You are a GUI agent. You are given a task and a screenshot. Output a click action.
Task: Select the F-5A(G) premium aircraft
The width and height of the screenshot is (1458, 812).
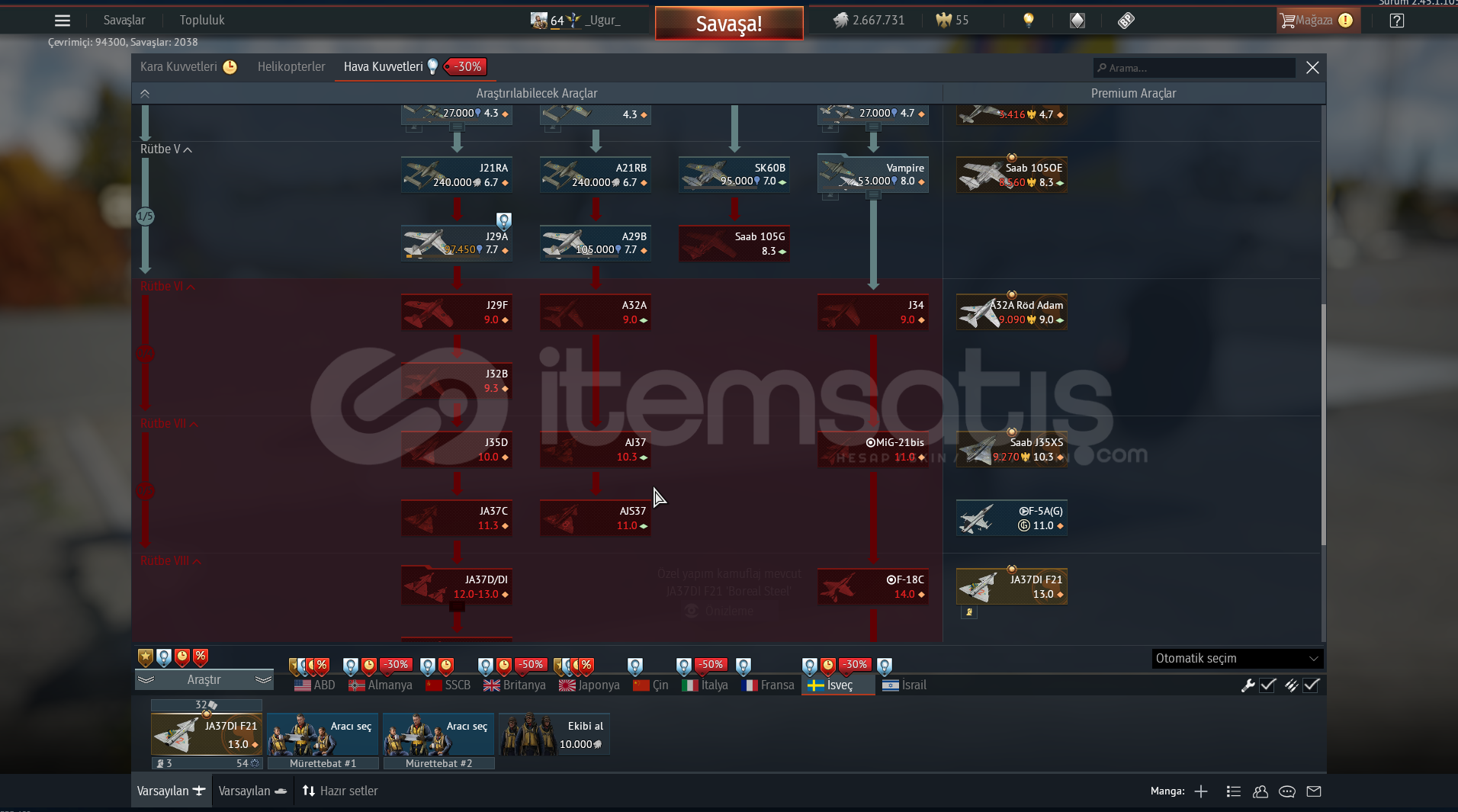click(x=1012, y=518)
